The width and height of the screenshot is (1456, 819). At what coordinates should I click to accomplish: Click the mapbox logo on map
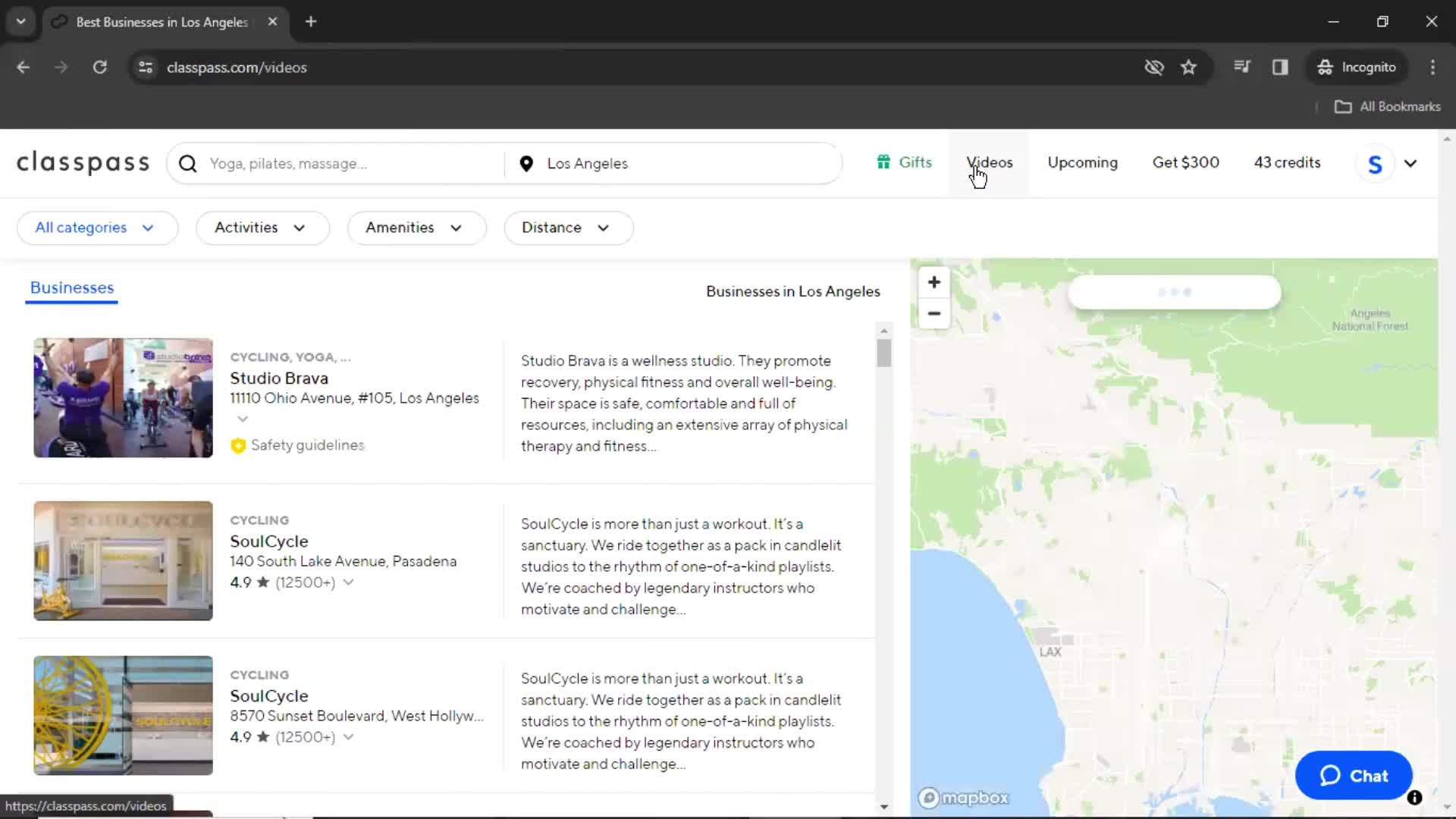[963, 798]
